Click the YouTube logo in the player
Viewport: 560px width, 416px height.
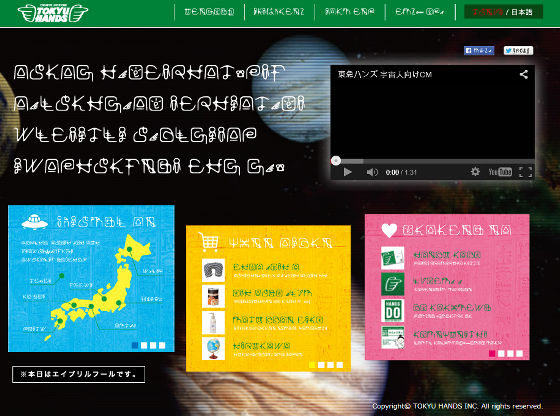[500, 172]
